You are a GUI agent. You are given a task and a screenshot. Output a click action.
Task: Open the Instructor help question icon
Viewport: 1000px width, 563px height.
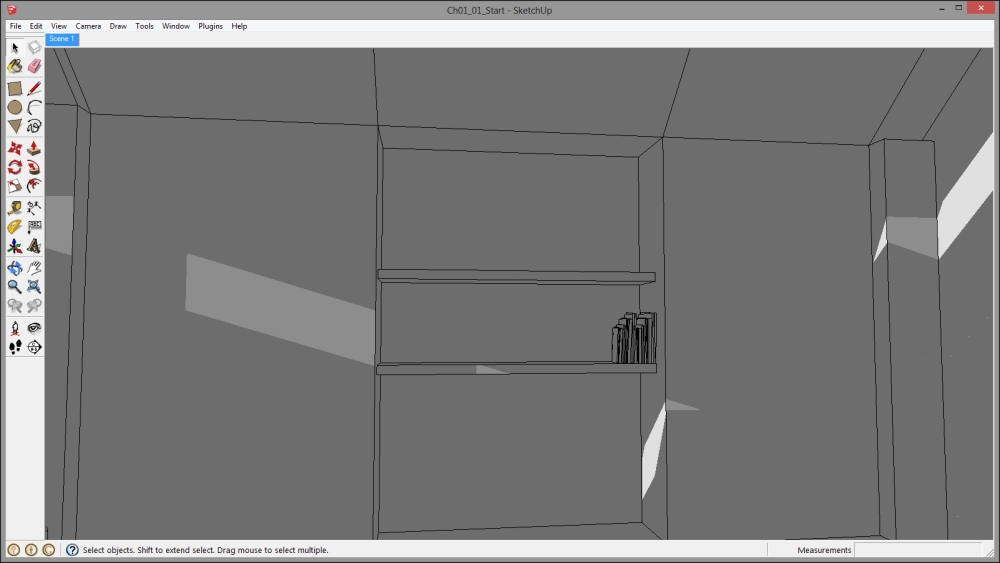click(72, 550)
